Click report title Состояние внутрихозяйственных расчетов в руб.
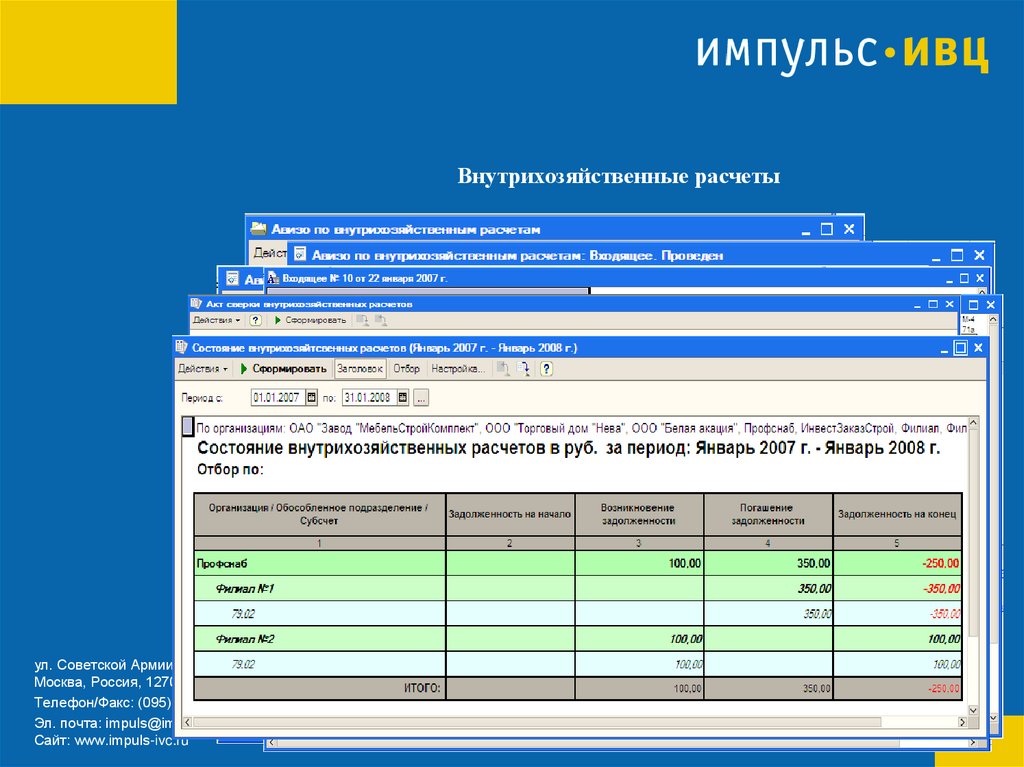This screenshot has width=1024, height=767. [397, 448]
